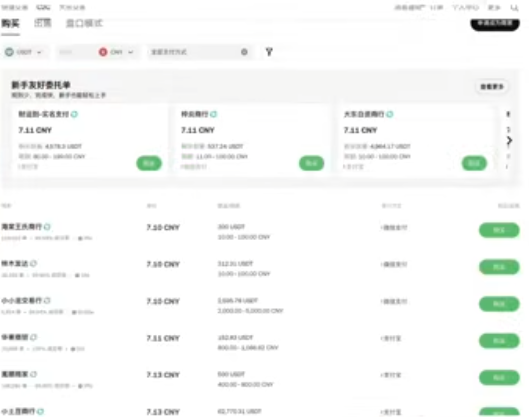
Task: Click the red CNY currency icon
Action: (103, 52)
